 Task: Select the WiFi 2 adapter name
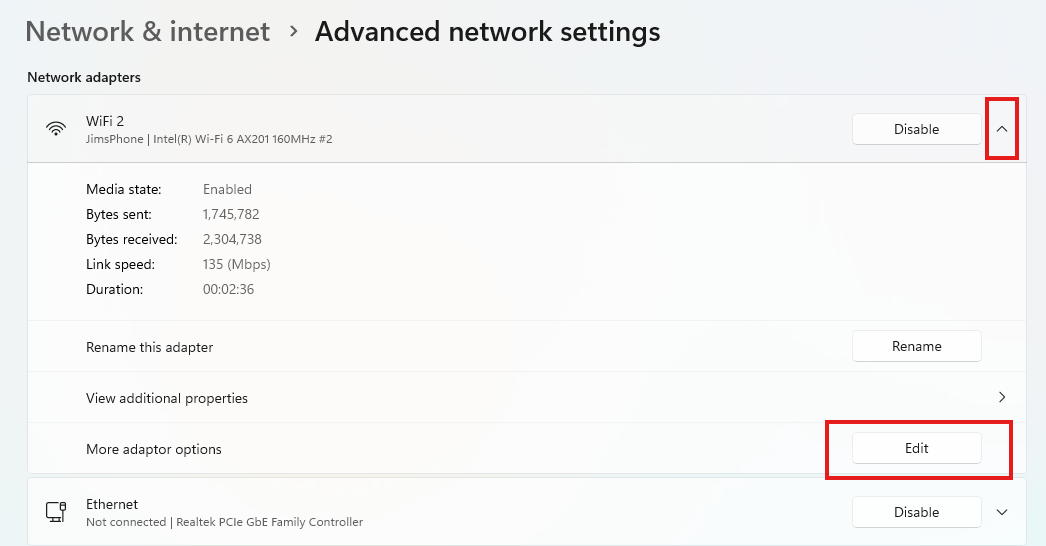pyautogui.click(x=105, y=121)
